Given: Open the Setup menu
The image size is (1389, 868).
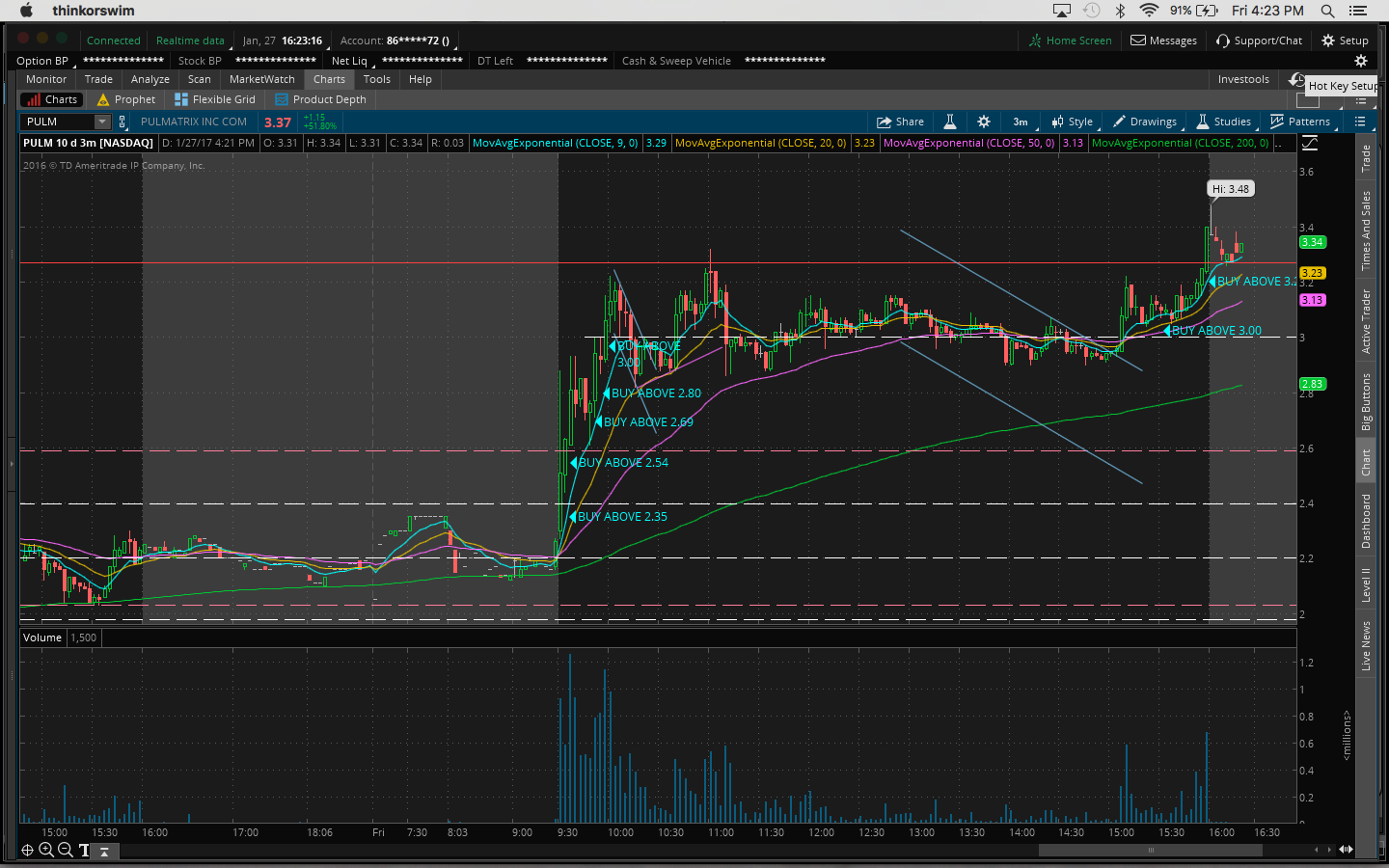Looking at the screenshot, I should (1345, 41).
